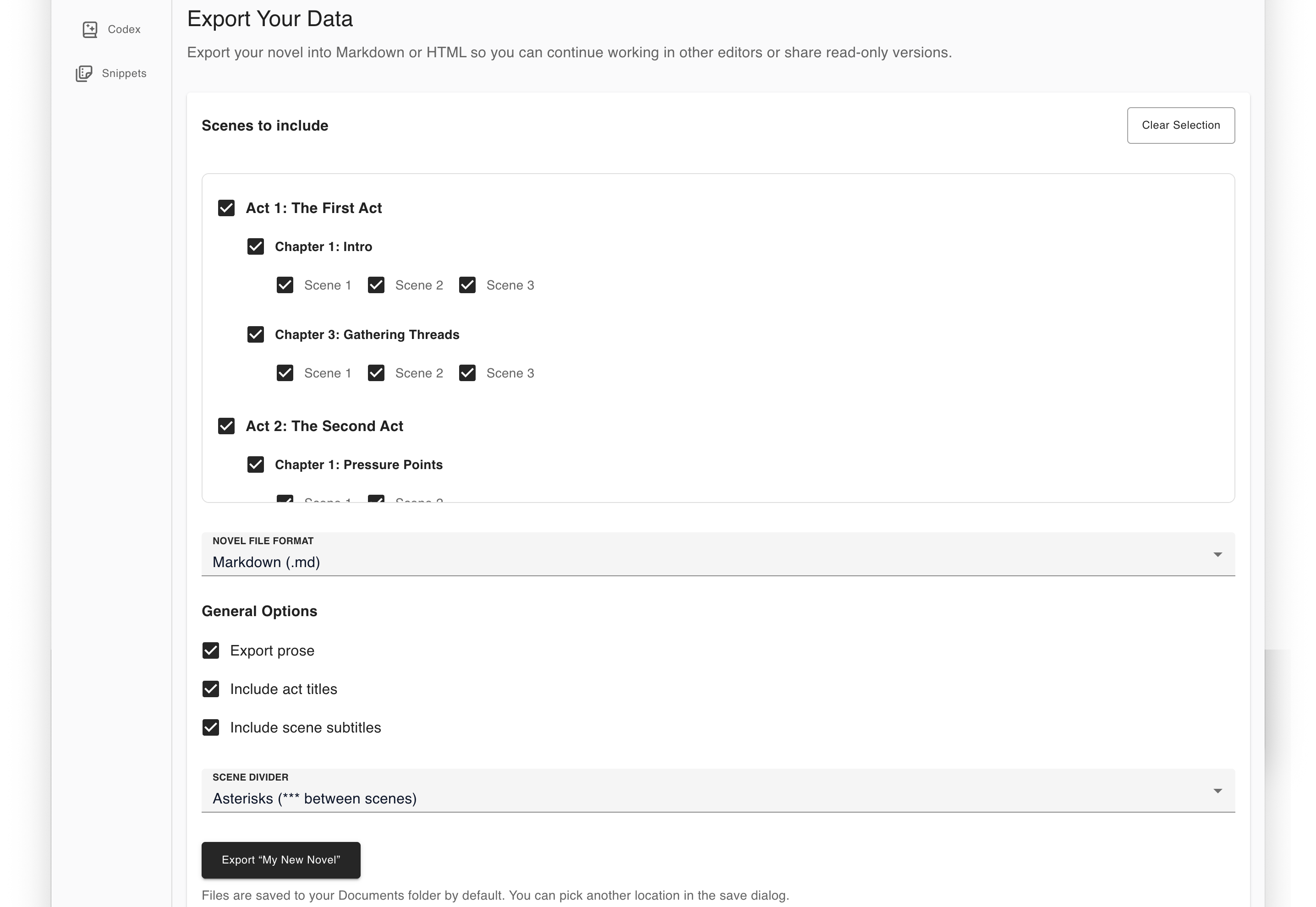Viewport: 1316px width, 907px height.
Task: Disable Export prose option
Action: (x=211, y=650)
